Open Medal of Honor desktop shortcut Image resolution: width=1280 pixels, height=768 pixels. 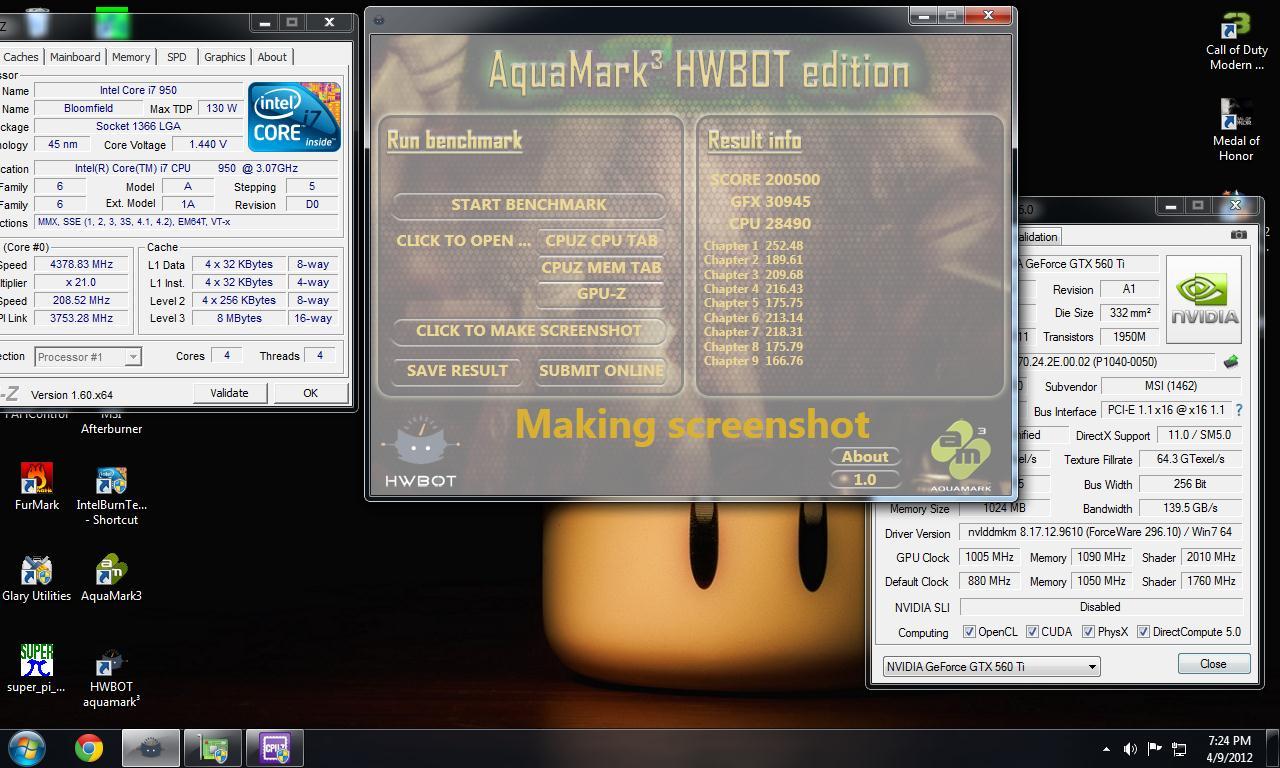tap(1236, 131)
